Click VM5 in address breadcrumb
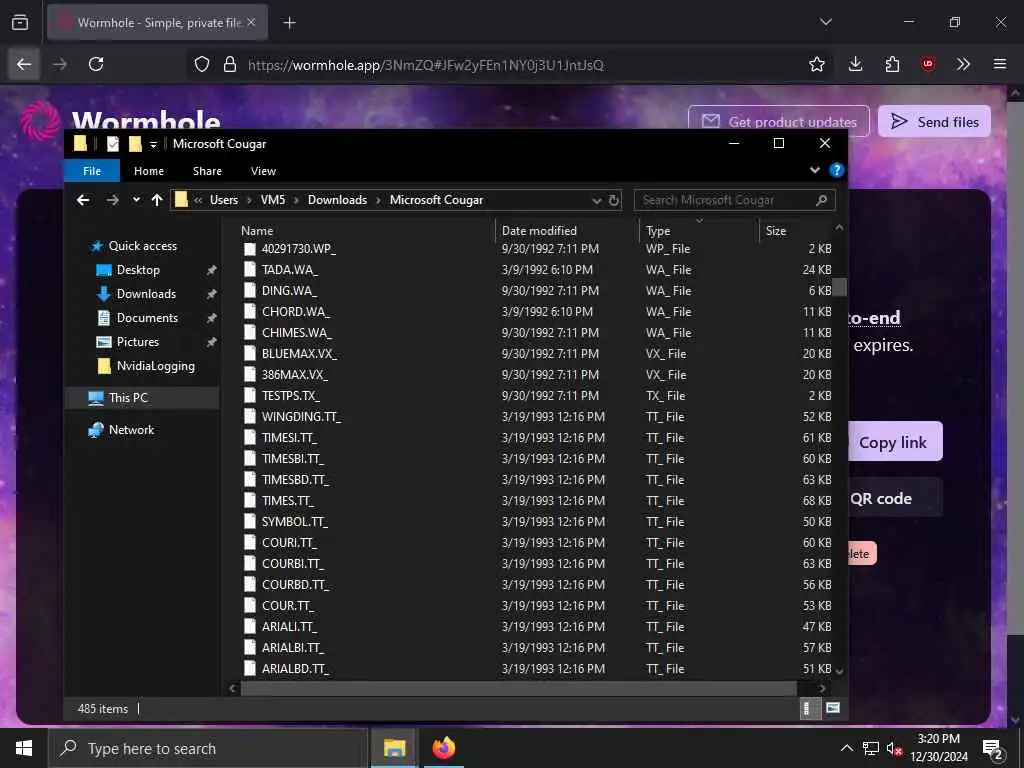Image resolution: width=1024 pixels, height=768 pixels. pyautogui.click(x=273, y=200)
